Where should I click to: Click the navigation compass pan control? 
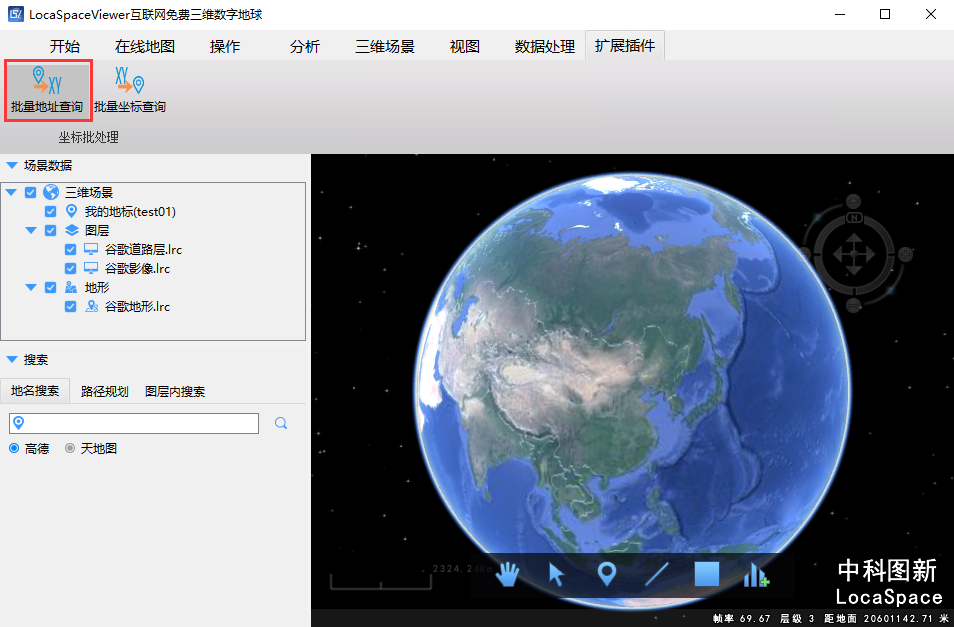[853, 252]
